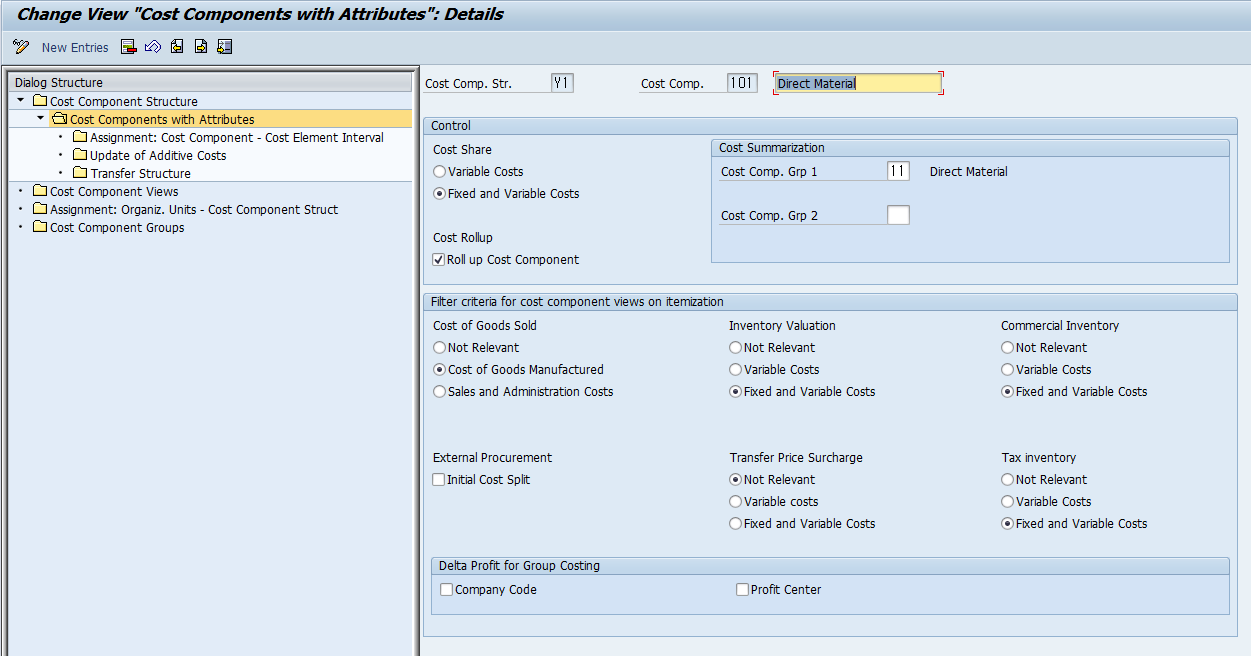
Task: Click the Cost Comp. Grp 2 field
Action: pos(898,214)
